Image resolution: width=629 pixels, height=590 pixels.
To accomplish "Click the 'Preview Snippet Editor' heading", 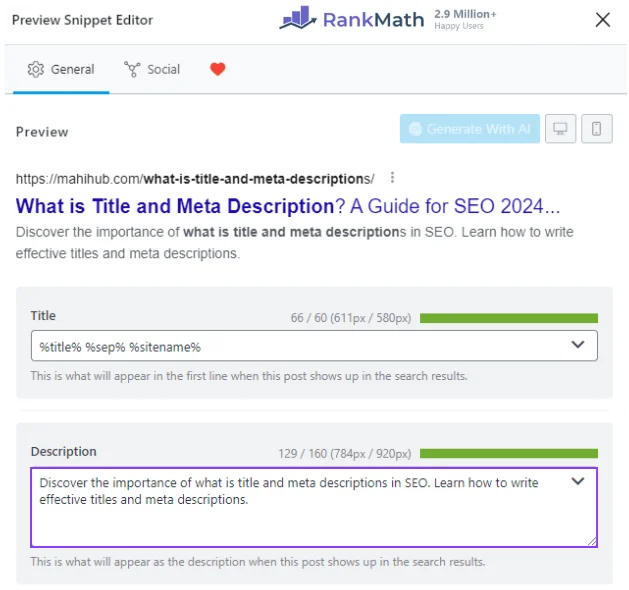I will click(82, 20).
